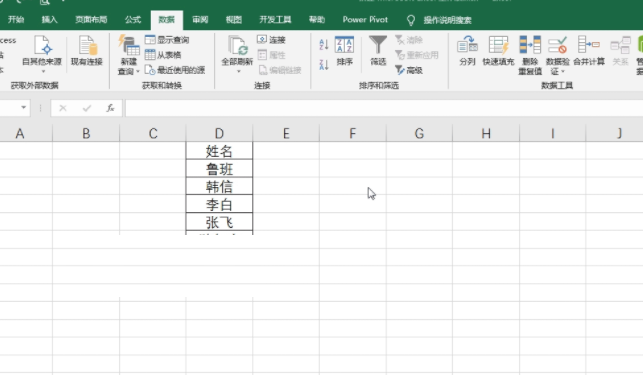This screenshot has width=643, height=375.
Task: Select column B header
Action: (x=86, y=133)
